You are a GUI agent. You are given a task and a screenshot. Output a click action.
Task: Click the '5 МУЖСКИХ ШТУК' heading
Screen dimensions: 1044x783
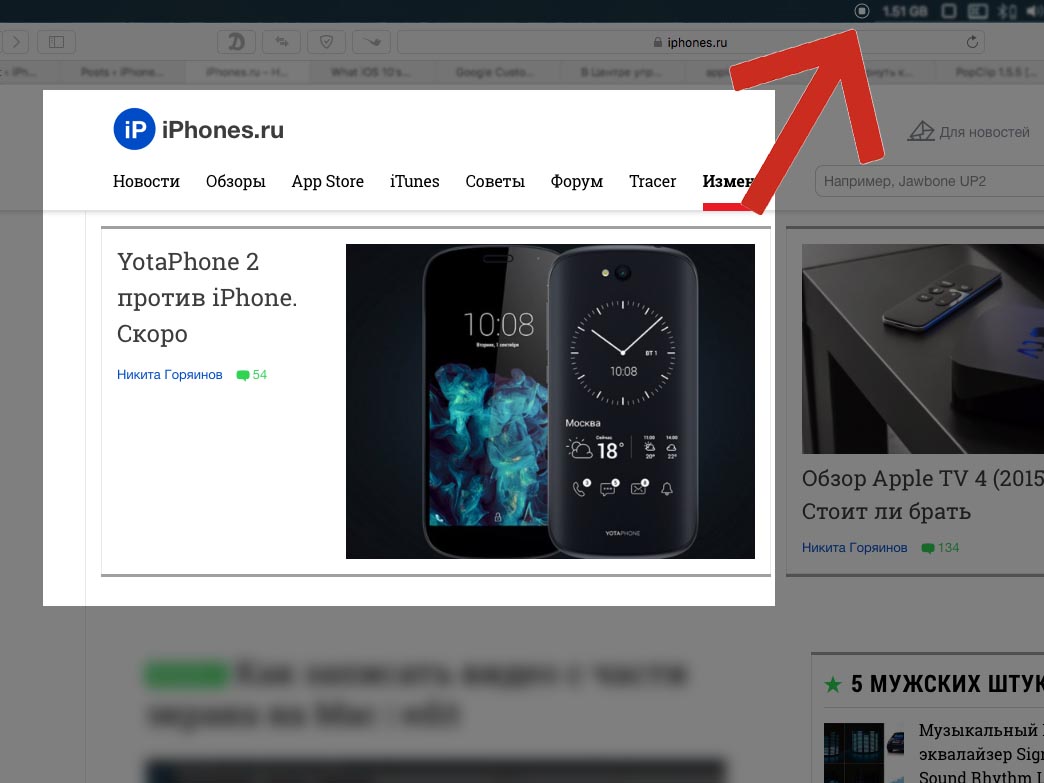947,684
